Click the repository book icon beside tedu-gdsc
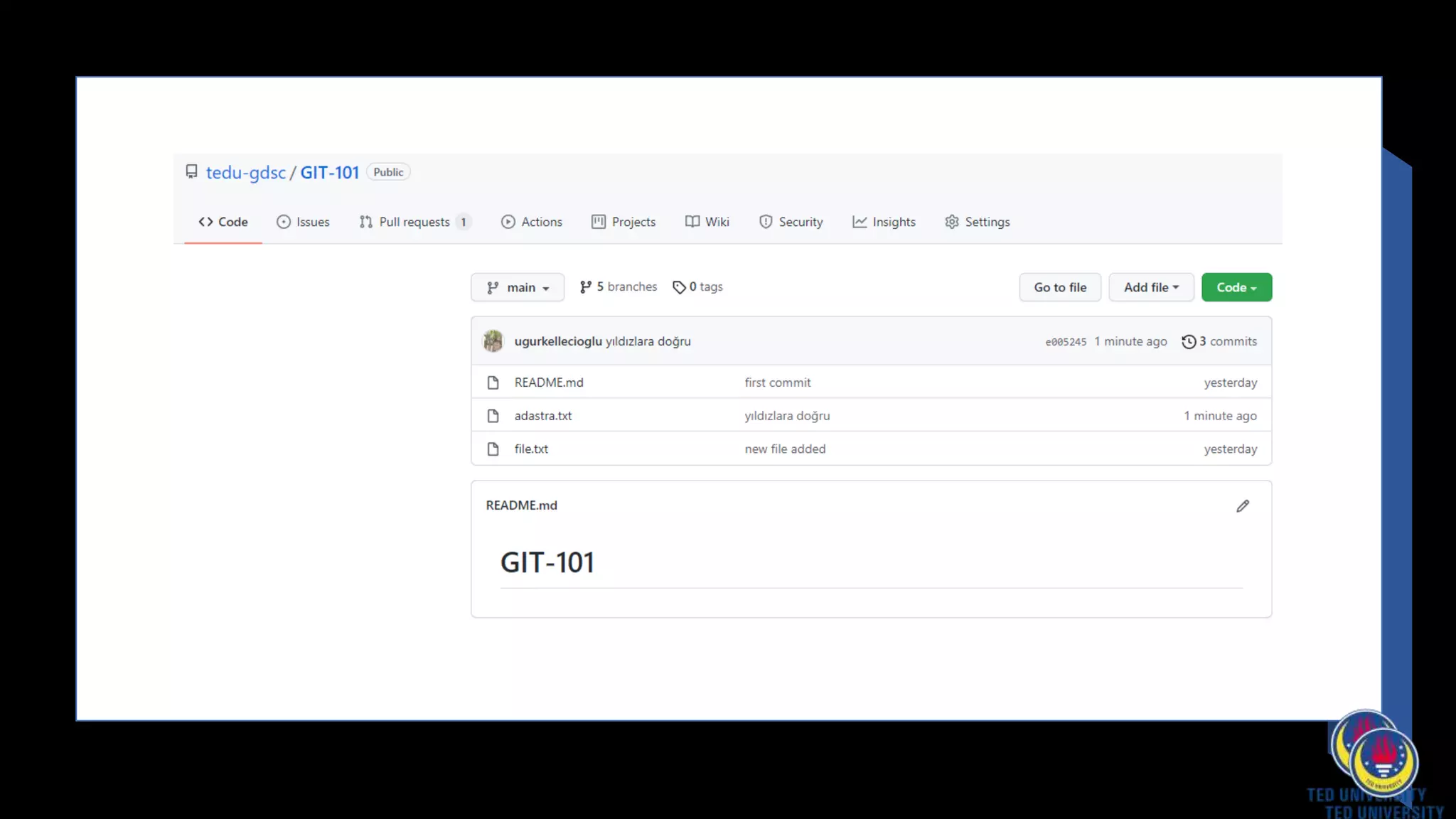 (191, 172)
